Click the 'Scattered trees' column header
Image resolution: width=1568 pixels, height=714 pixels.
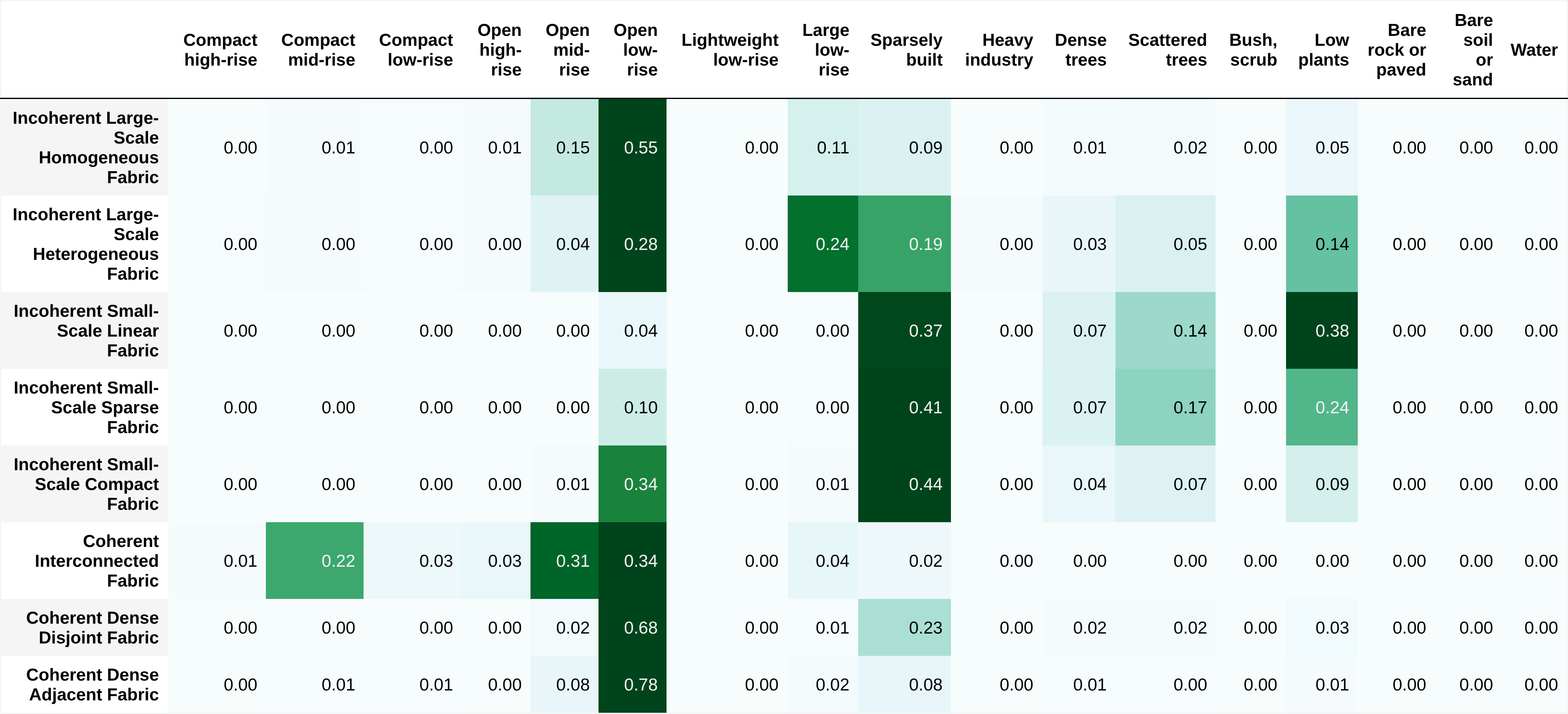click(1167, 50)
